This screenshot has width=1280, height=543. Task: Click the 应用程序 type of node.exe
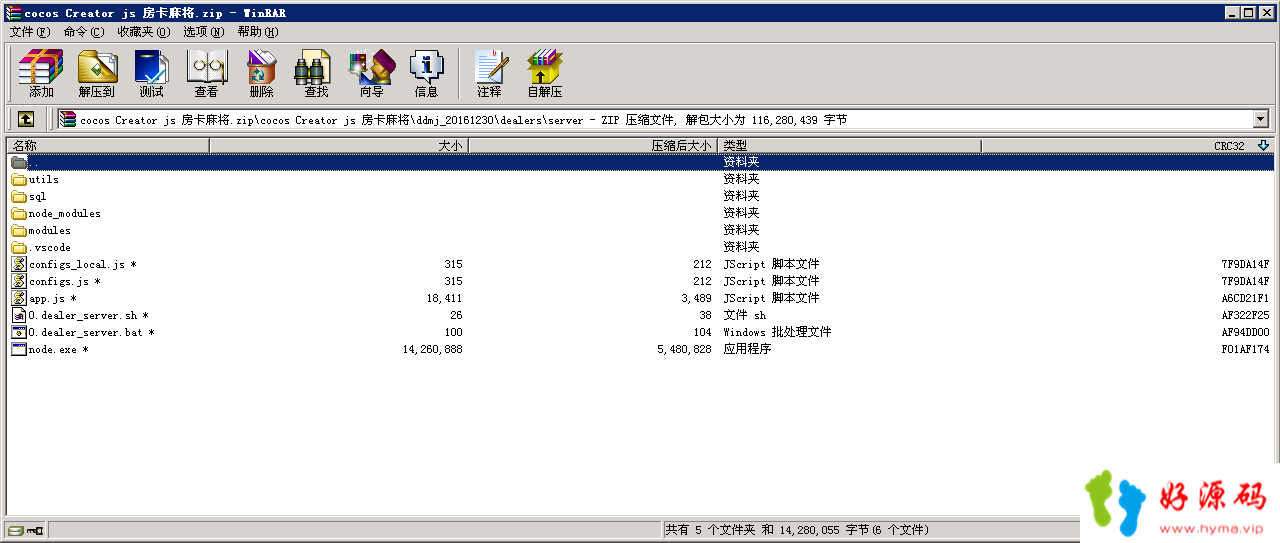click(x=747, y=350)
